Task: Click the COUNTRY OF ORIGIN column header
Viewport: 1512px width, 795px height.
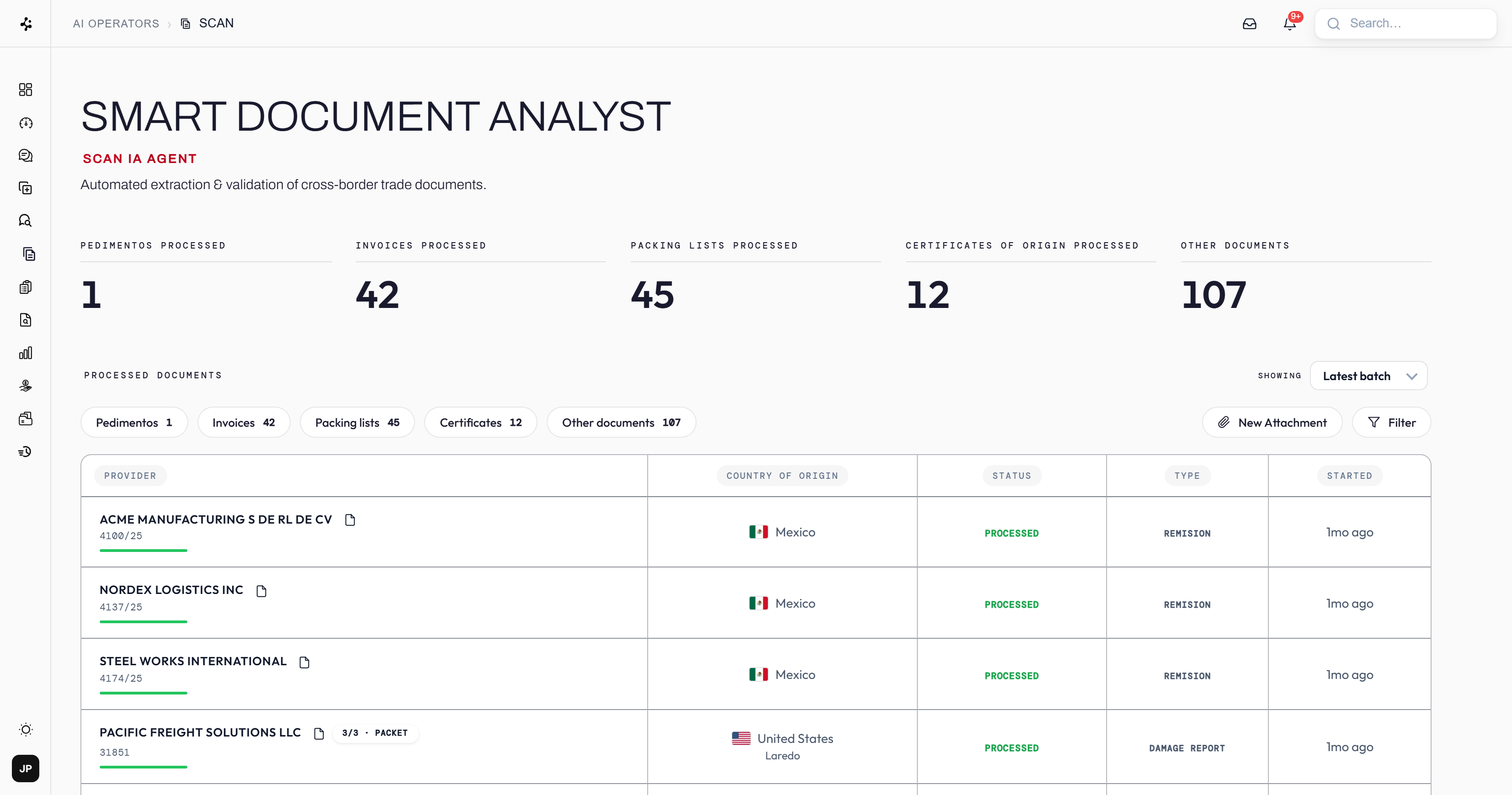Action: point(782,475)
